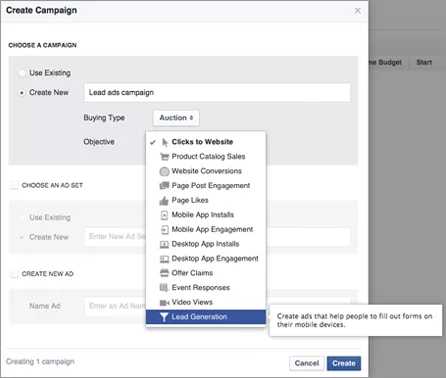Tick the Choose an Ad Set checkbox

14,185
